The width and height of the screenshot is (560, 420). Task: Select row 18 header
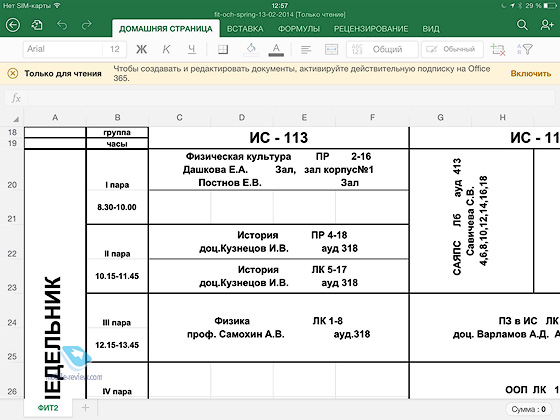point(12,132)
